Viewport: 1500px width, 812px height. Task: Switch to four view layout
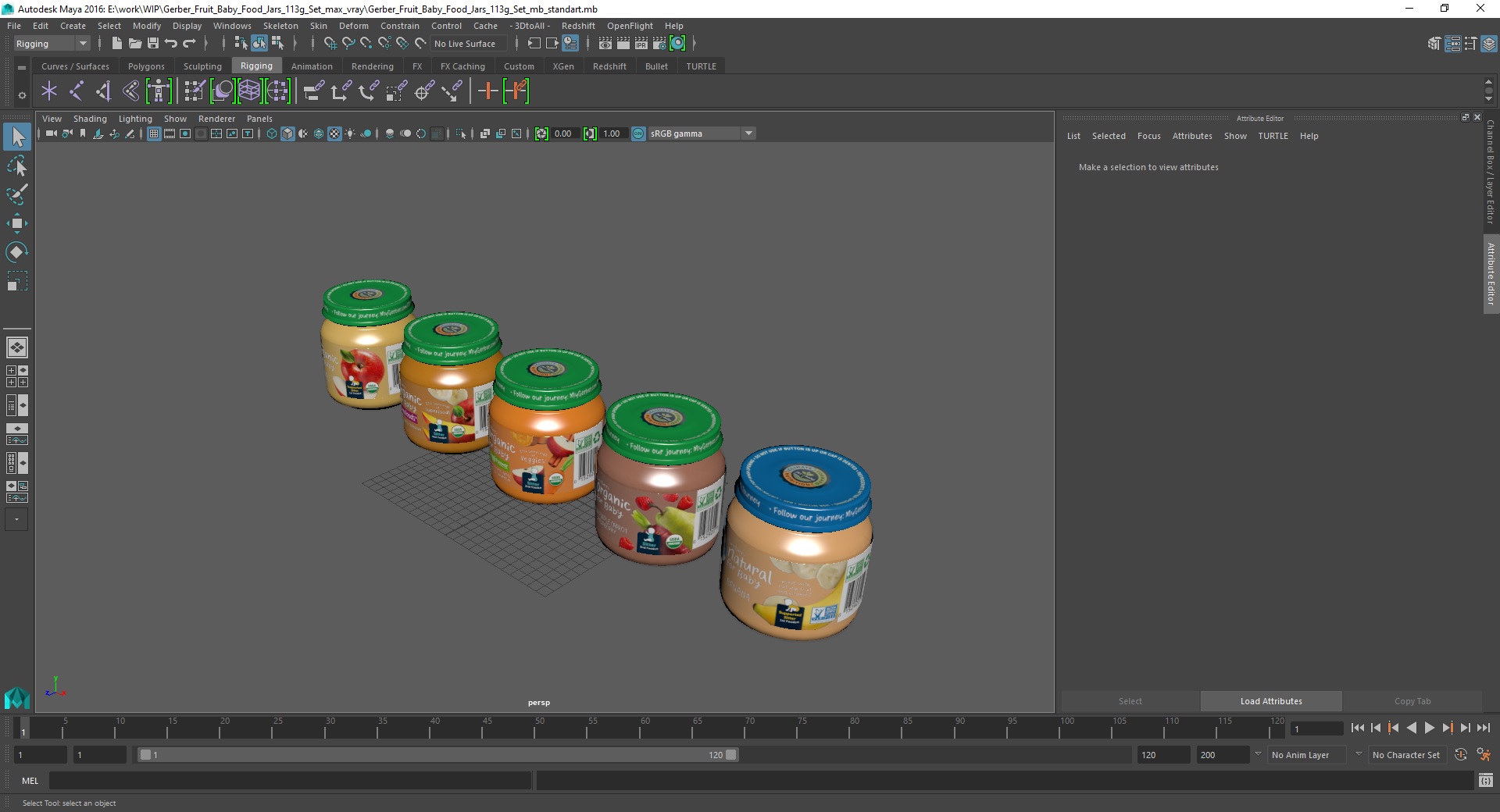[16, 376]
